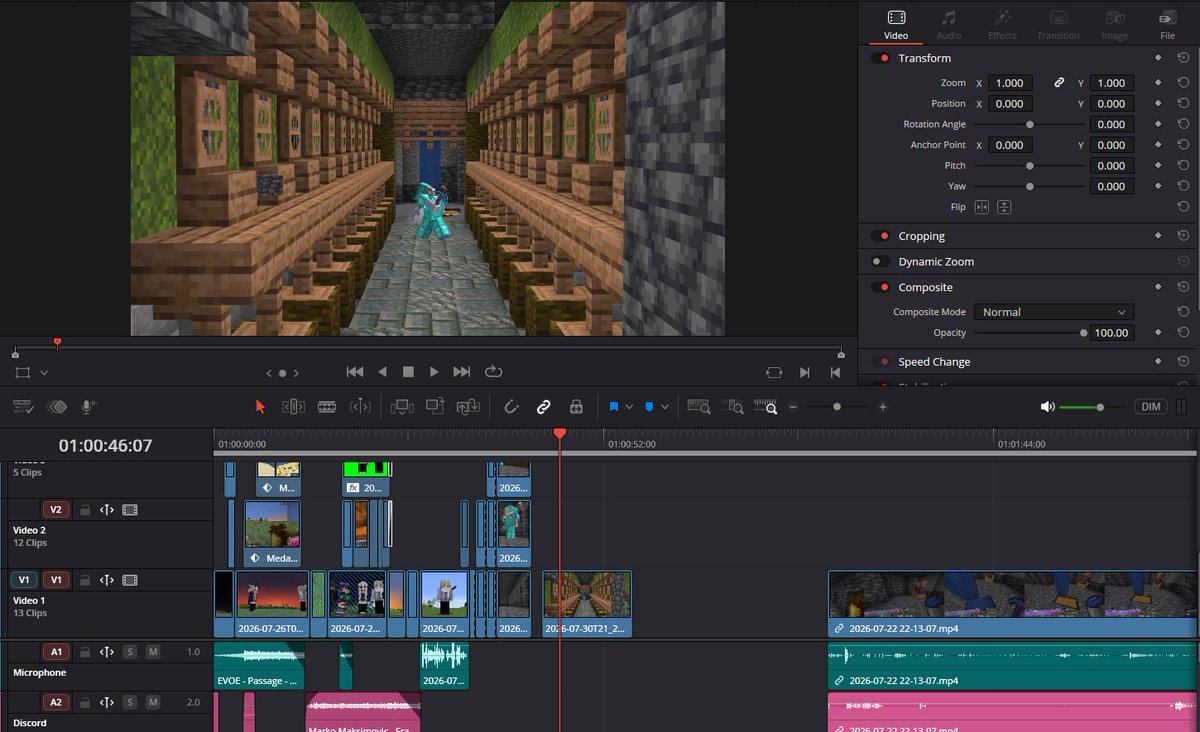Click the stop playback button
The height and width of the screenshot is (732, 1200).
tap(408, 372)
